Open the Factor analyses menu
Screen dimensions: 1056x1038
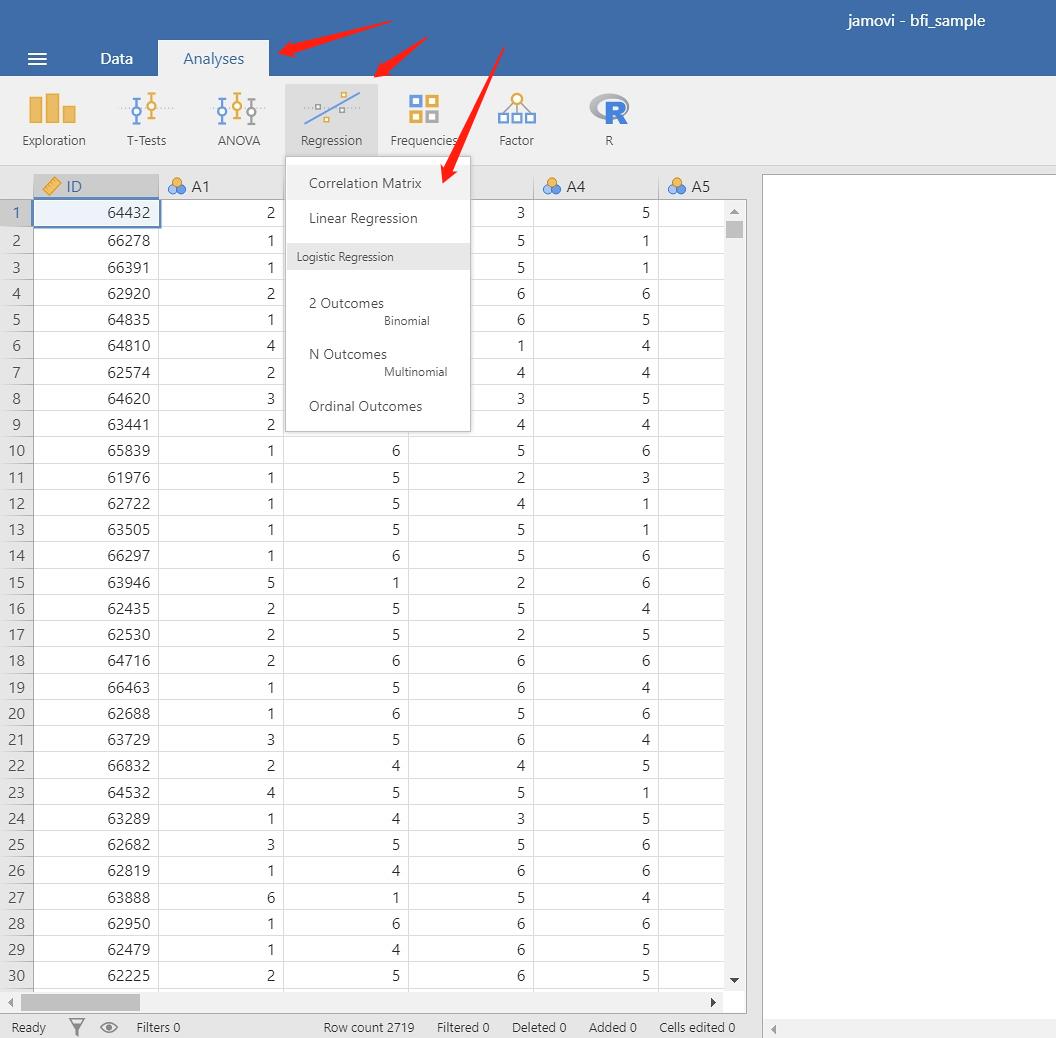(x=517, y=121)
